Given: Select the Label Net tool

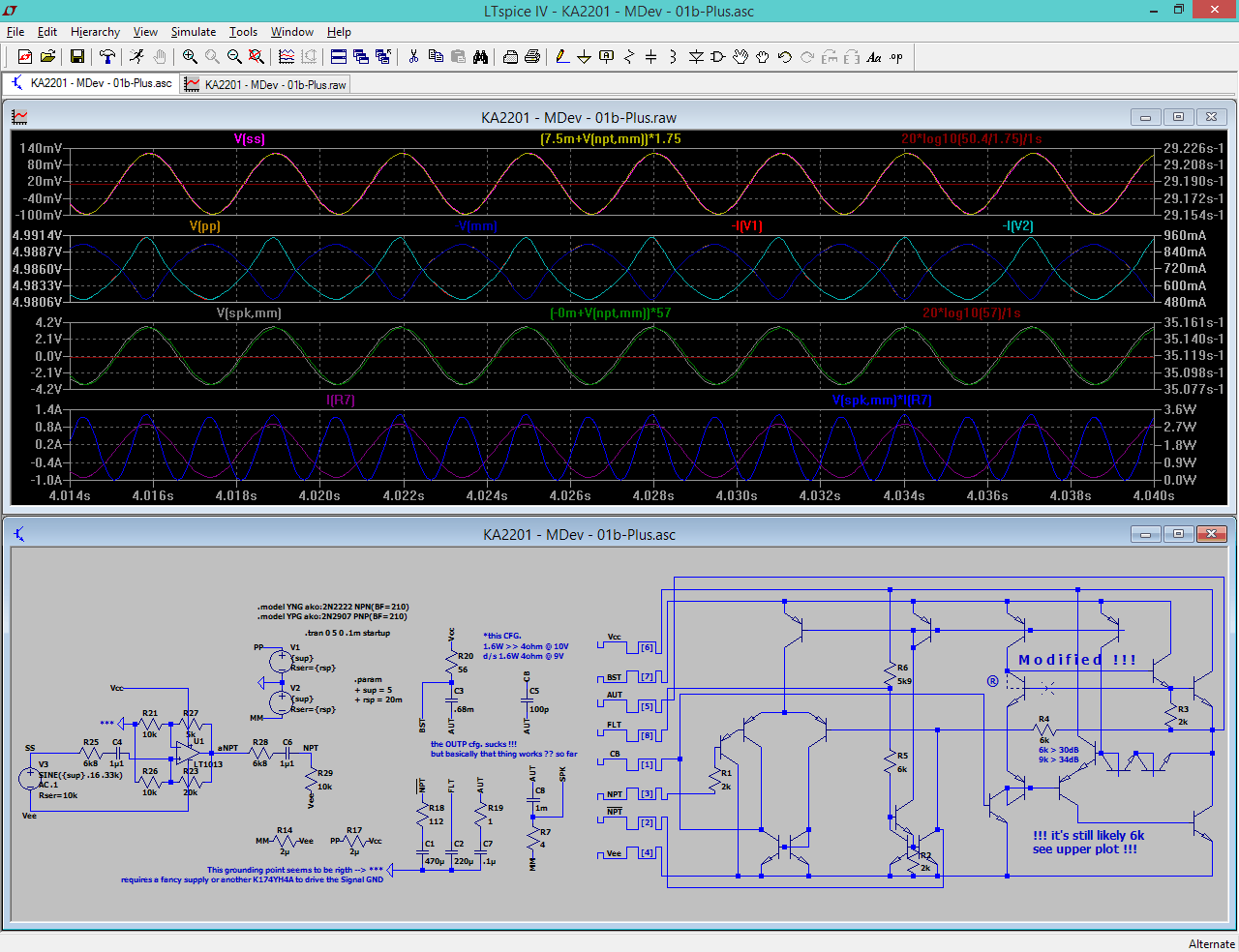Looking at the screenshot, I should 607,57.
